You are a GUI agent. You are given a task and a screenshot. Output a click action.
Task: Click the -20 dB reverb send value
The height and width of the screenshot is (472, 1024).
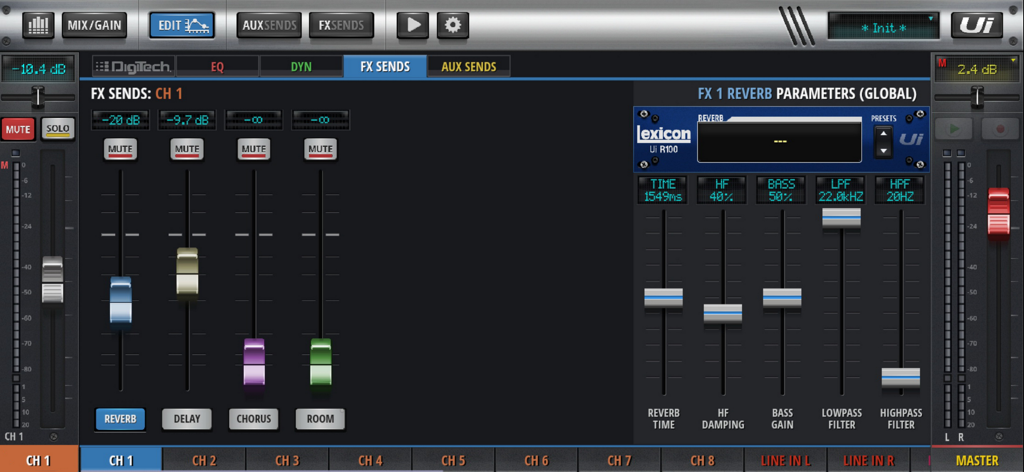(120, 120)
